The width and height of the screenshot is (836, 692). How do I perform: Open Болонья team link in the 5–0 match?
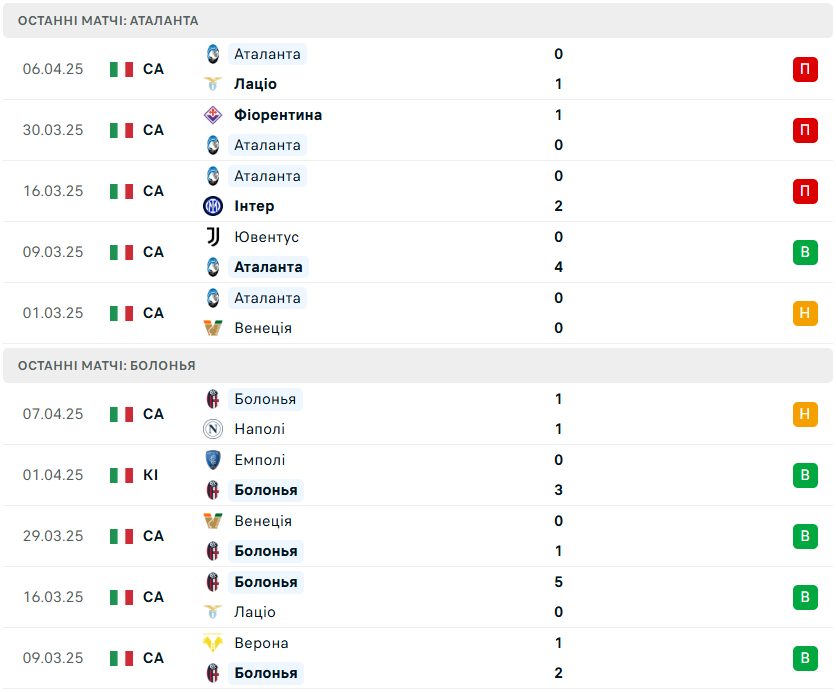pyautogui.click(x=266, y=582)
